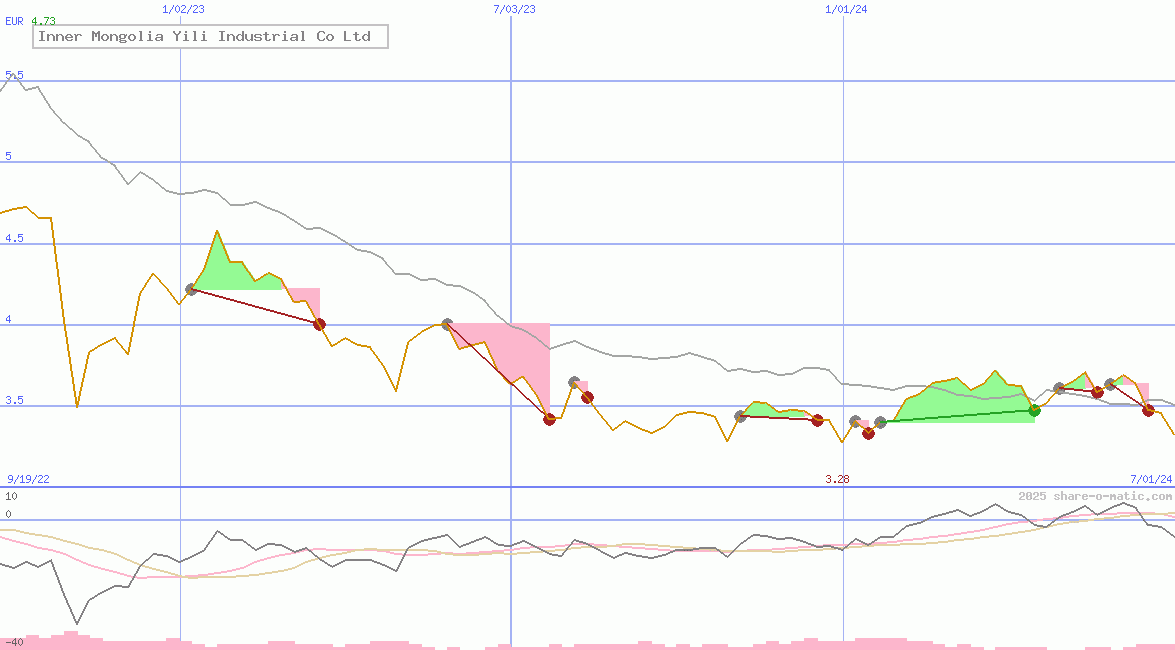Select red exit marker ending the first trade
This screenshot has height=650, width=1175.
pos(319,324)
